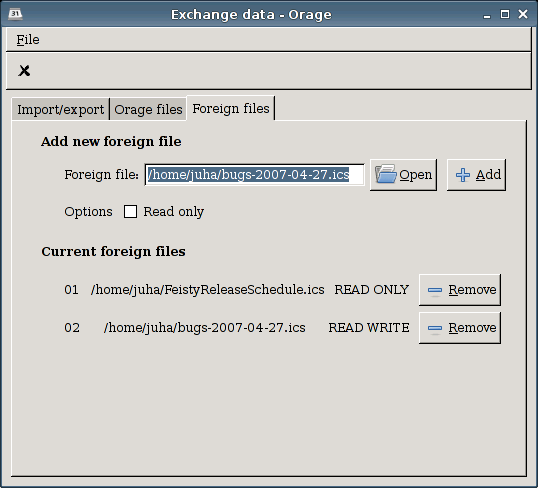
Task: Close the Exchange data window
Action: [523, 14]
